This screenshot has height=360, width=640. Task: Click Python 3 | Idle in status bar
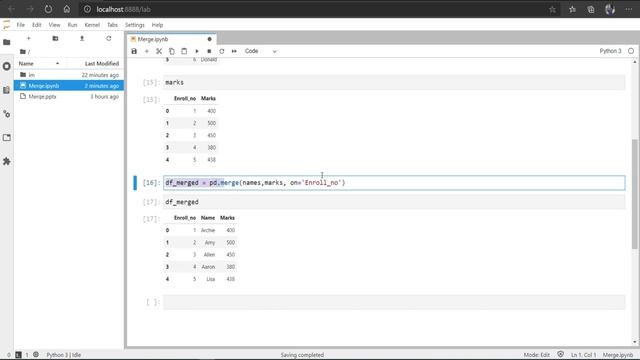(x=64, y=355)
